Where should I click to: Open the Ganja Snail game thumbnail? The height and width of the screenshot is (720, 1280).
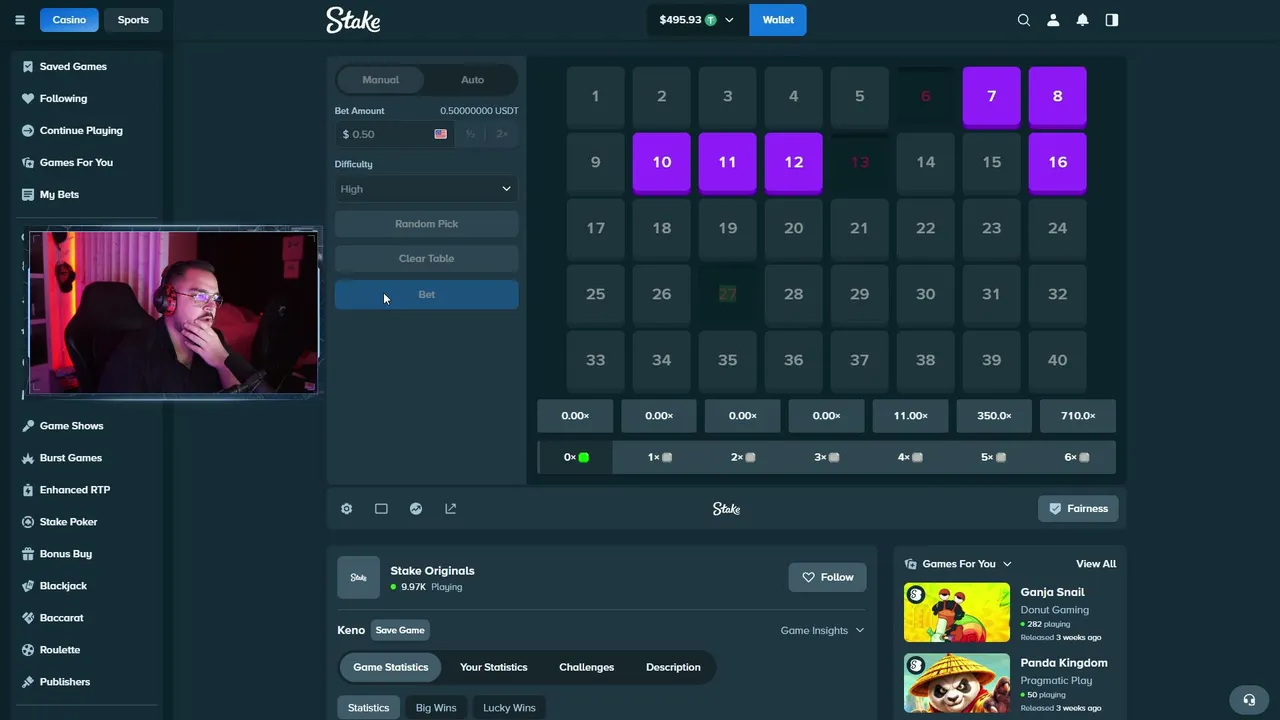tap(957, 613)
